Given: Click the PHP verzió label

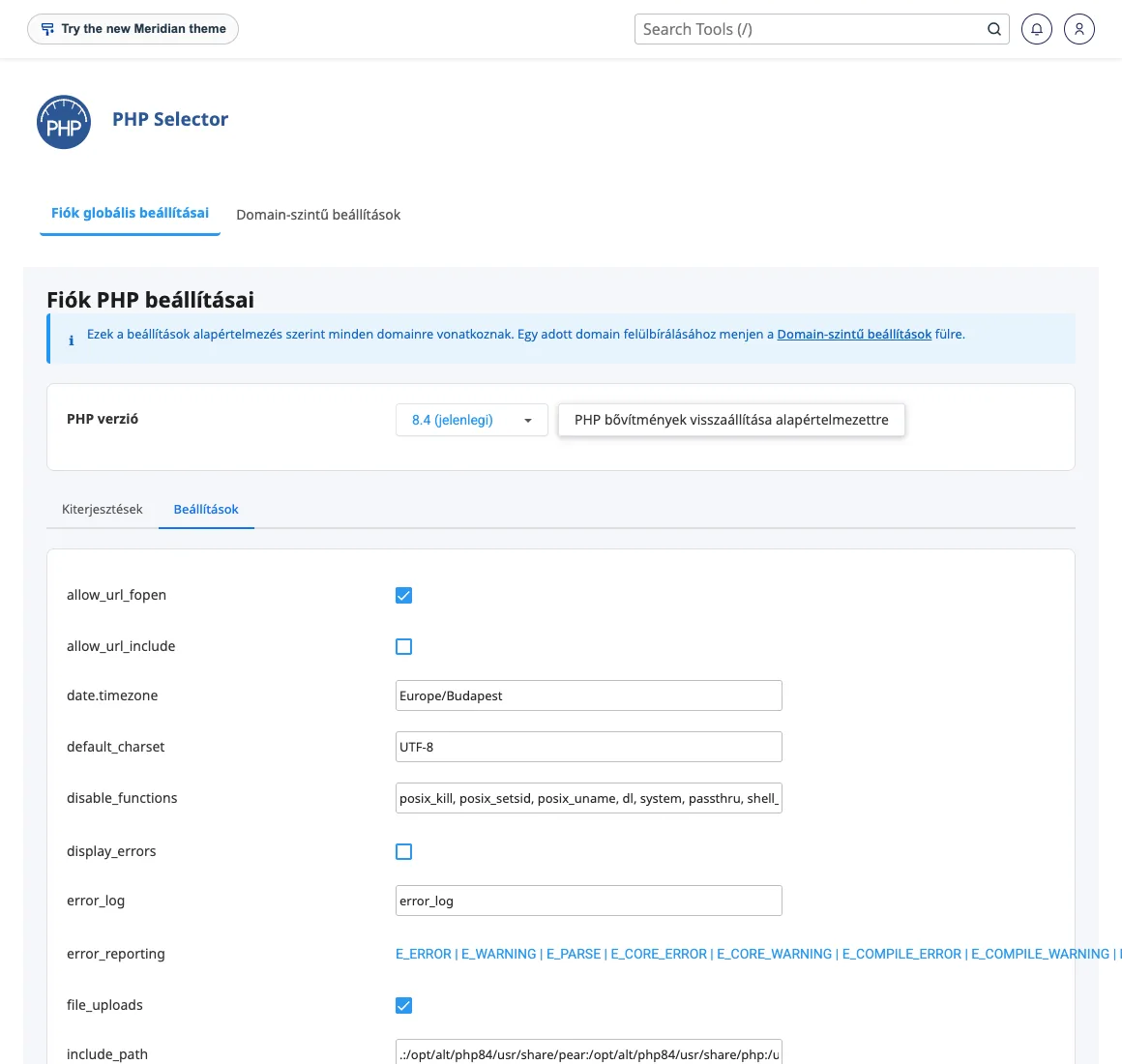Looking at the screenshot, I should click(103, 419).
